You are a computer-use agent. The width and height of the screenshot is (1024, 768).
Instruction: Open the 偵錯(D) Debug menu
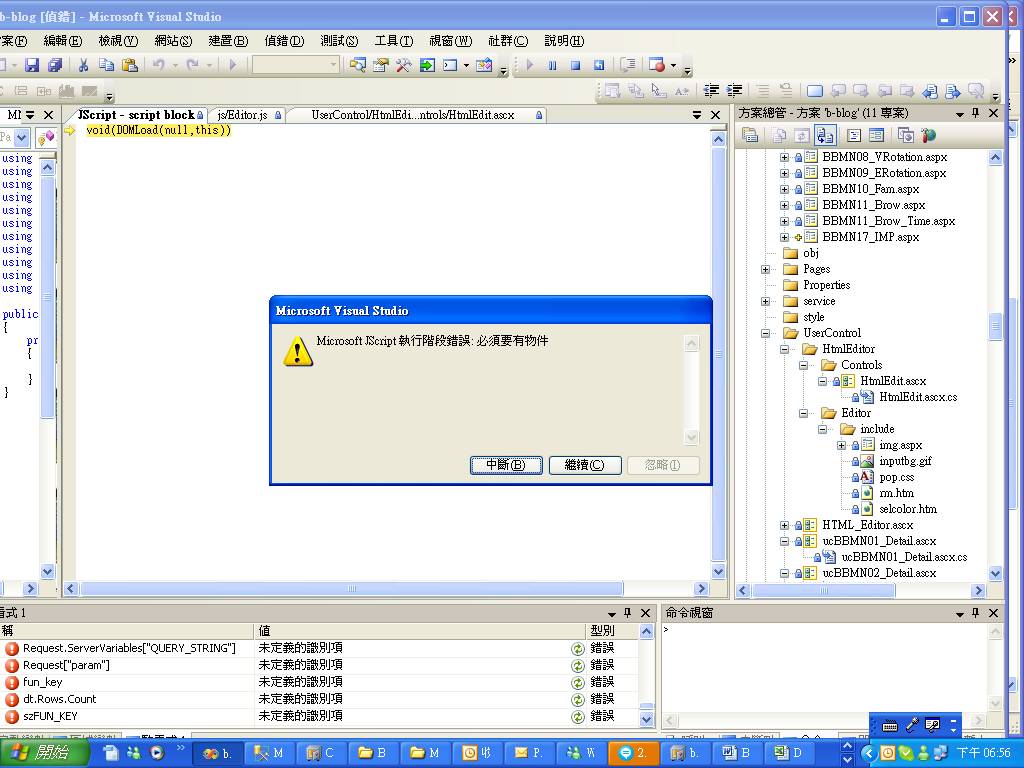283,41
